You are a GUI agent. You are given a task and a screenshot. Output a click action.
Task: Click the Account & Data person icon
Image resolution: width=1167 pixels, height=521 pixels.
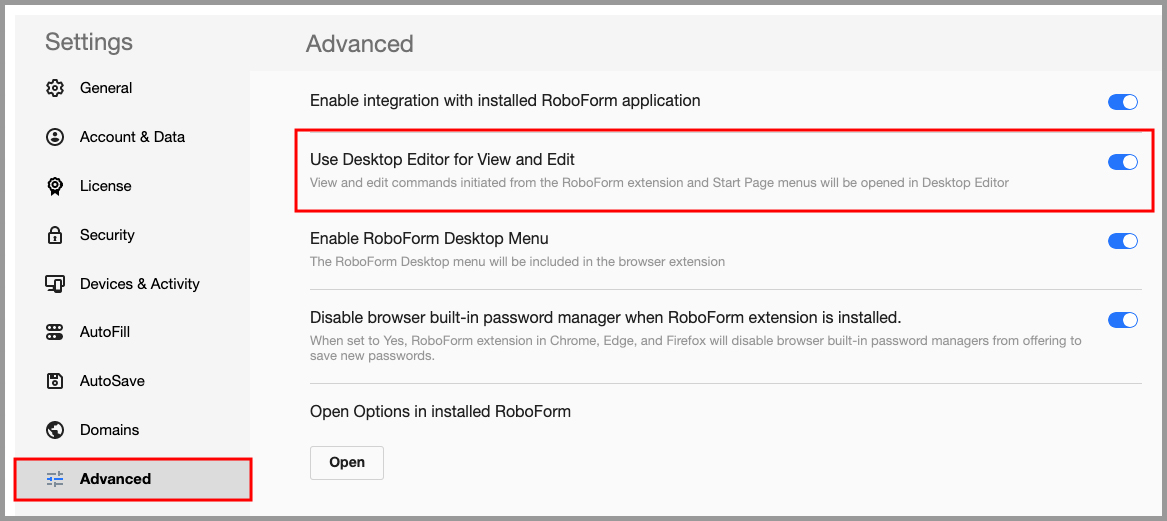click(55, 137)
